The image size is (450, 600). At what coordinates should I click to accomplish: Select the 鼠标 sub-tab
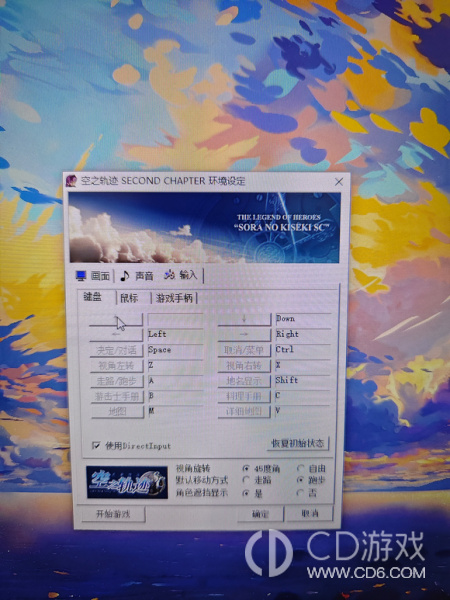(x=129, y=298)
